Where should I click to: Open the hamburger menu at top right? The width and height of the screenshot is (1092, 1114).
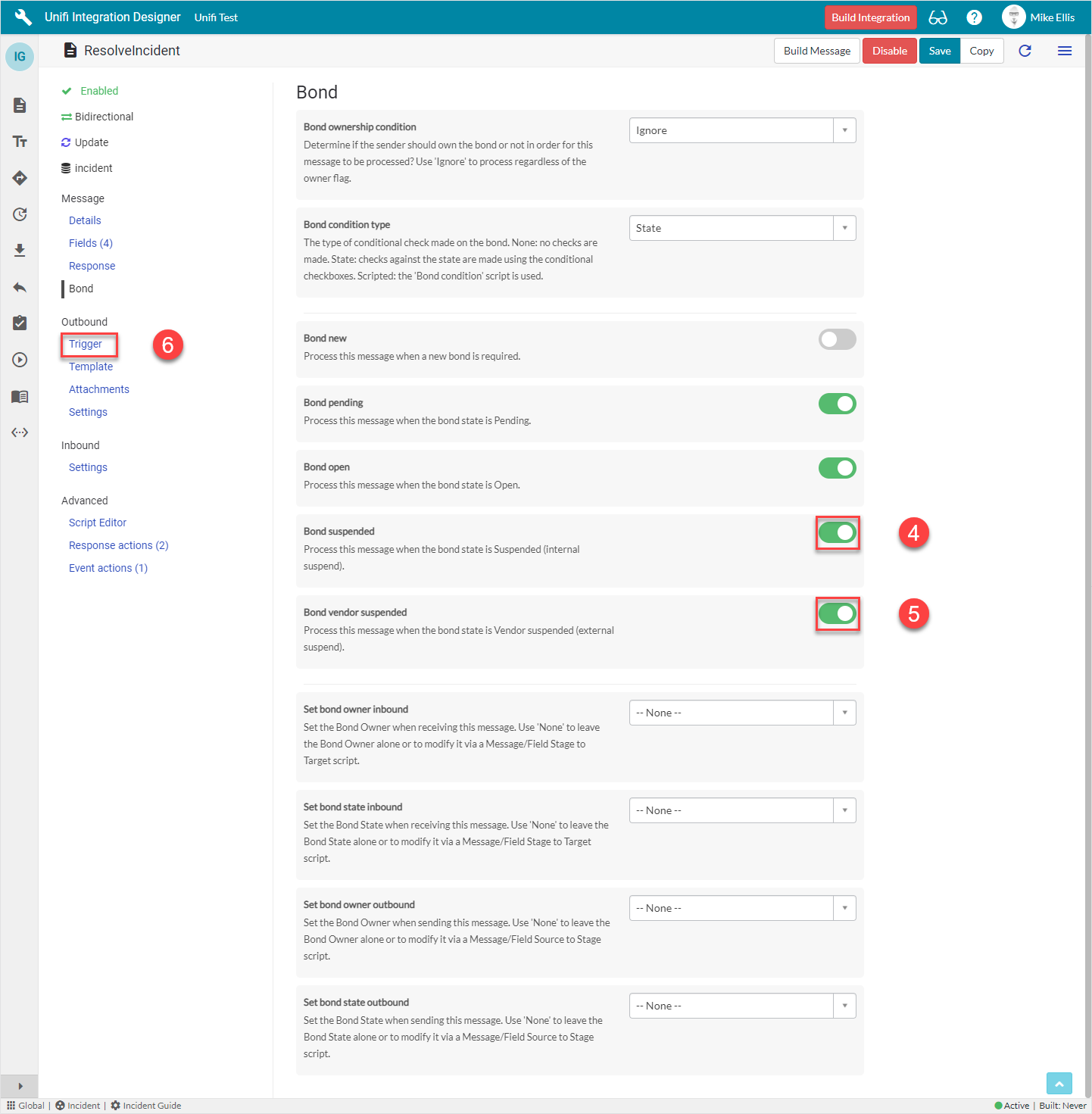1065,51
